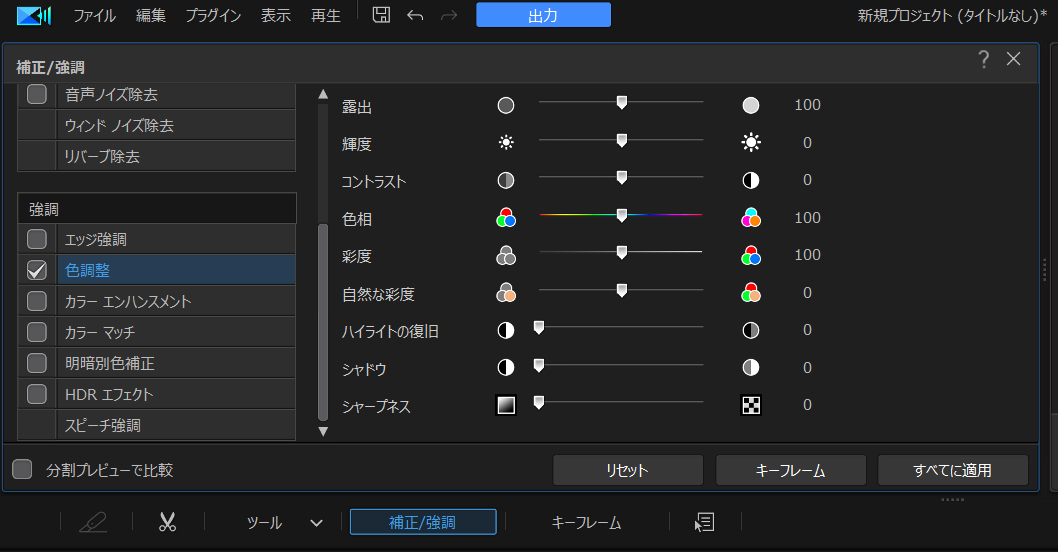This screenshot has width=1058, height=552.
Task: Enable the カラー マッチ checkbox
Action: tap(37, 332)
